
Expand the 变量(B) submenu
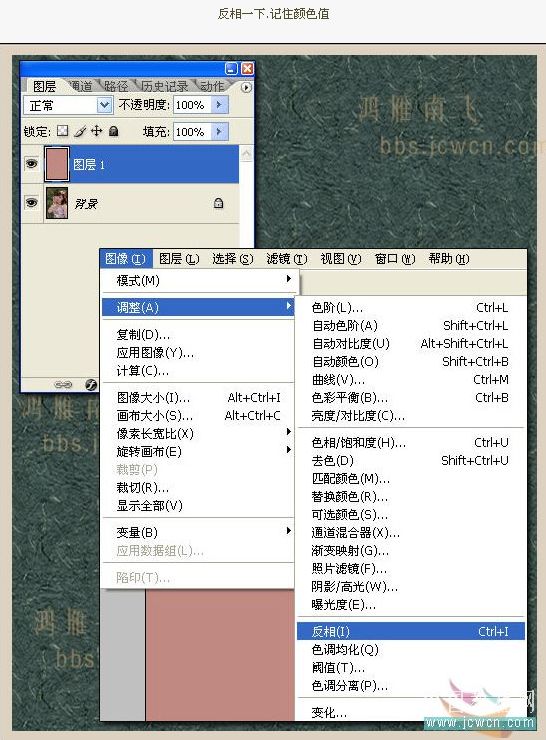point(198,532)
